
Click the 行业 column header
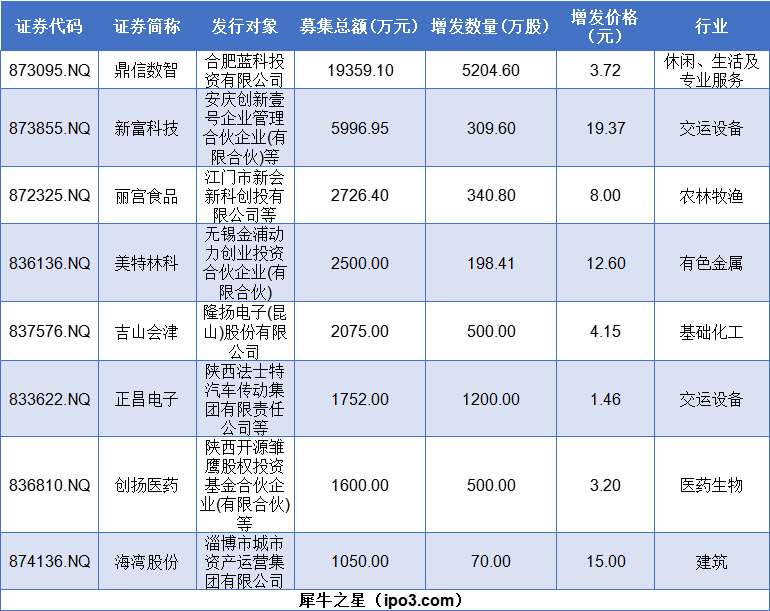(x=711, y=27)
